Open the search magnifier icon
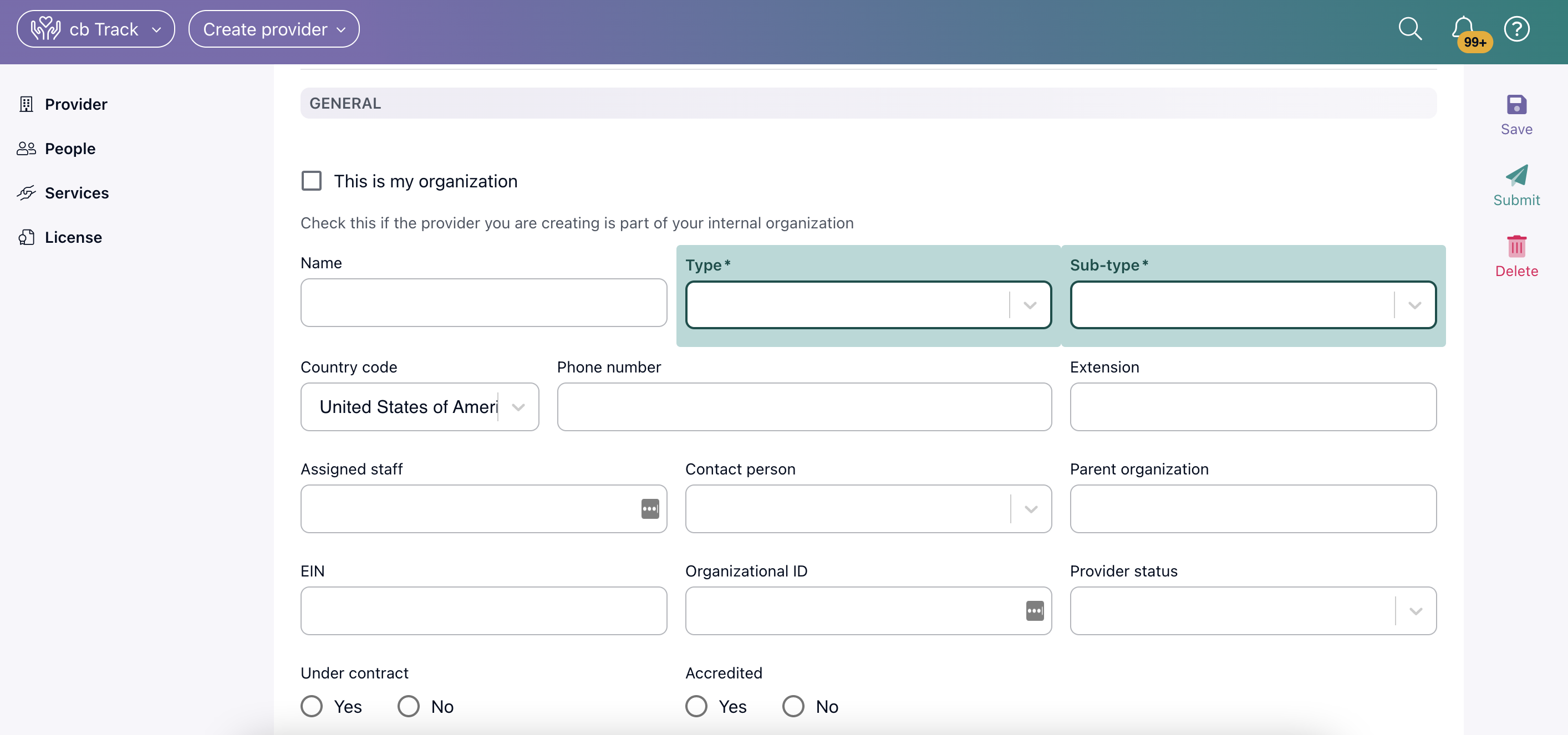Viewport: 1568px width, 735px height. pyautogui.click(x=1410, y=29)
